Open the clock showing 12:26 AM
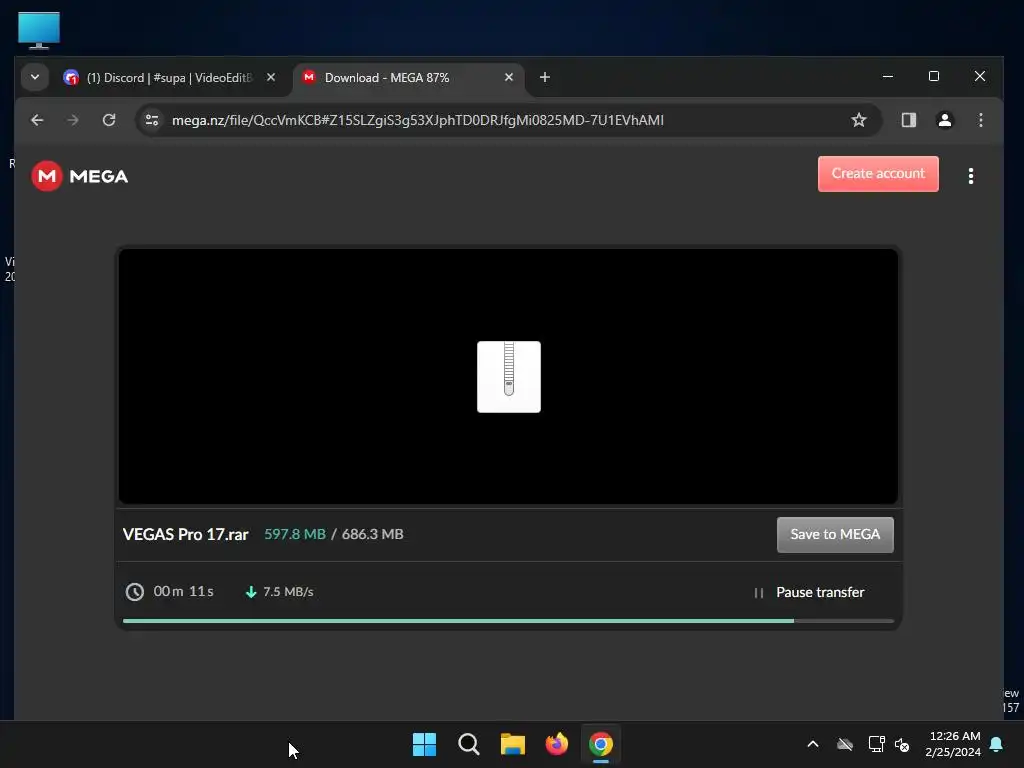 (953, 744)
